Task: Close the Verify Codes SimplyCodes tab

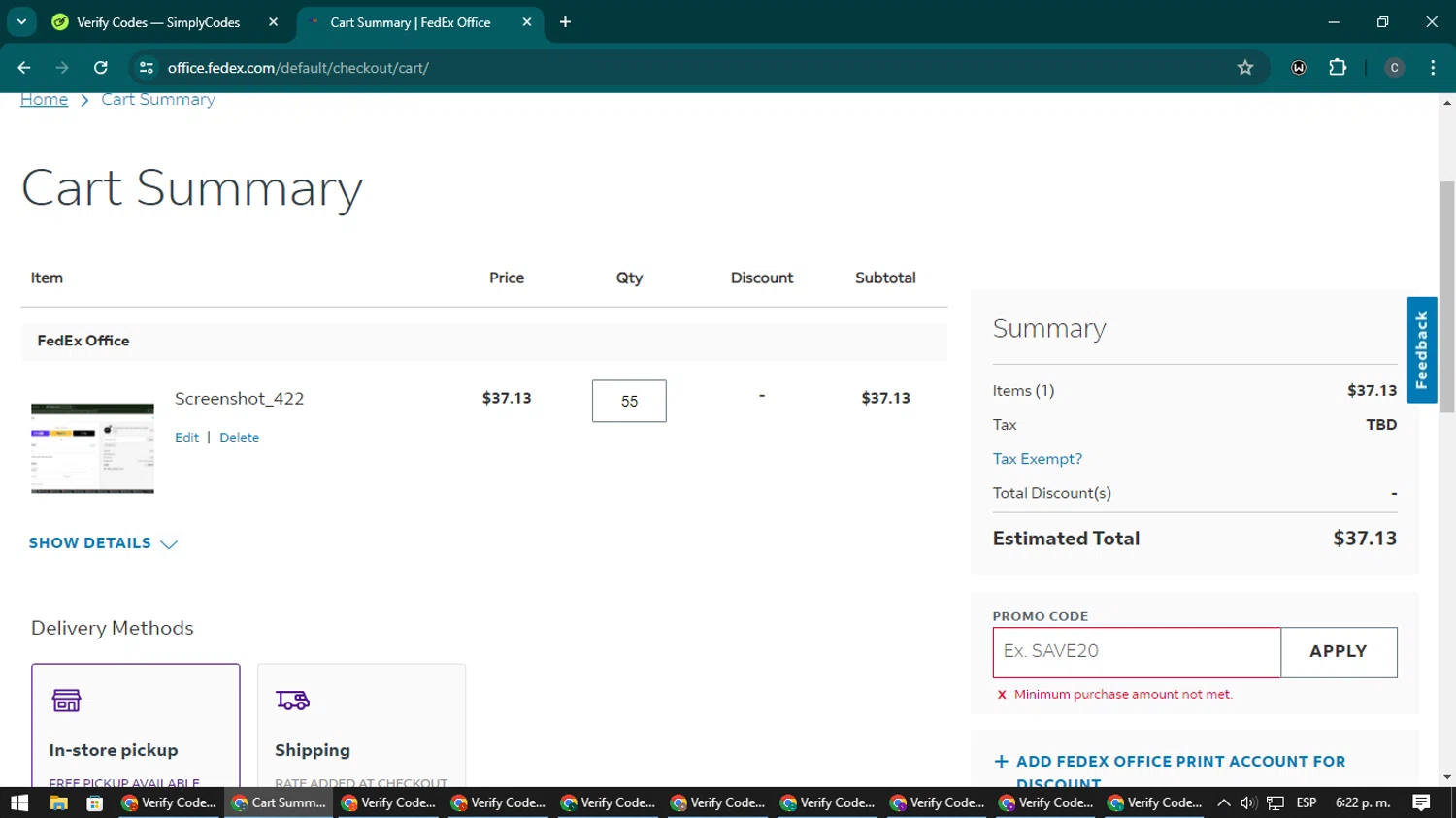Action: (x=273, y=22)
